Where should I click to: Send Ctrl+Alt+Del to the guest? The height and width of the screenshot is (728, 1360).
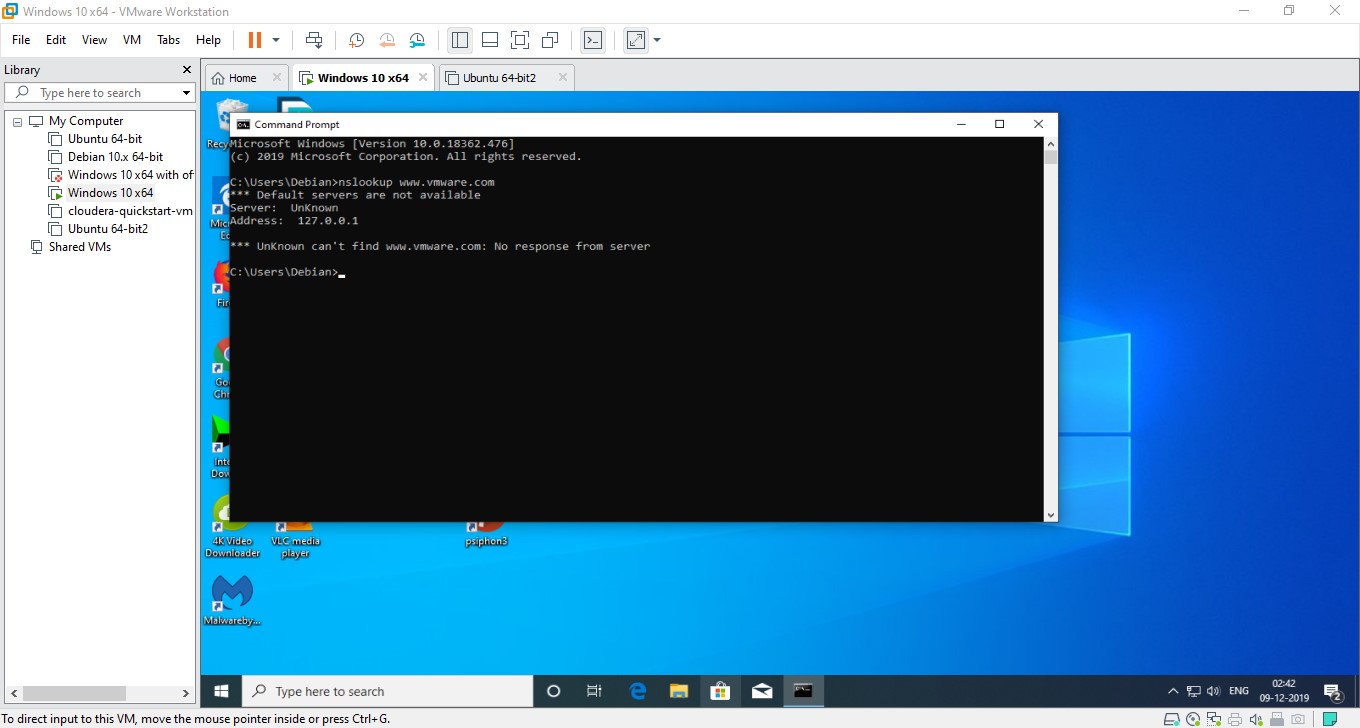pyautogui.click(x=313, y=40)
